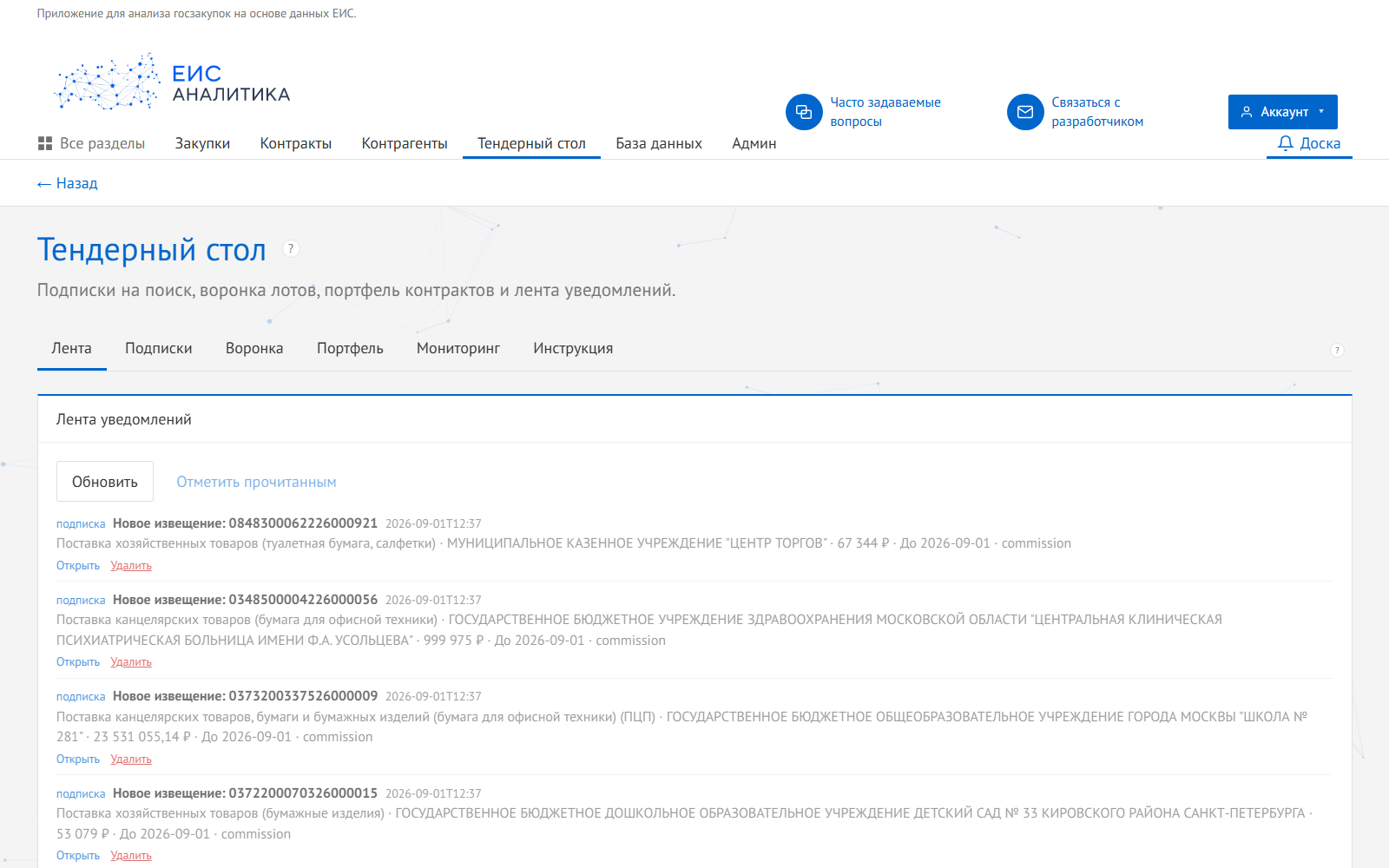Open notice 0348500004226000056
The height and width of the screenshot is (868, 1389).
[78, 662]
